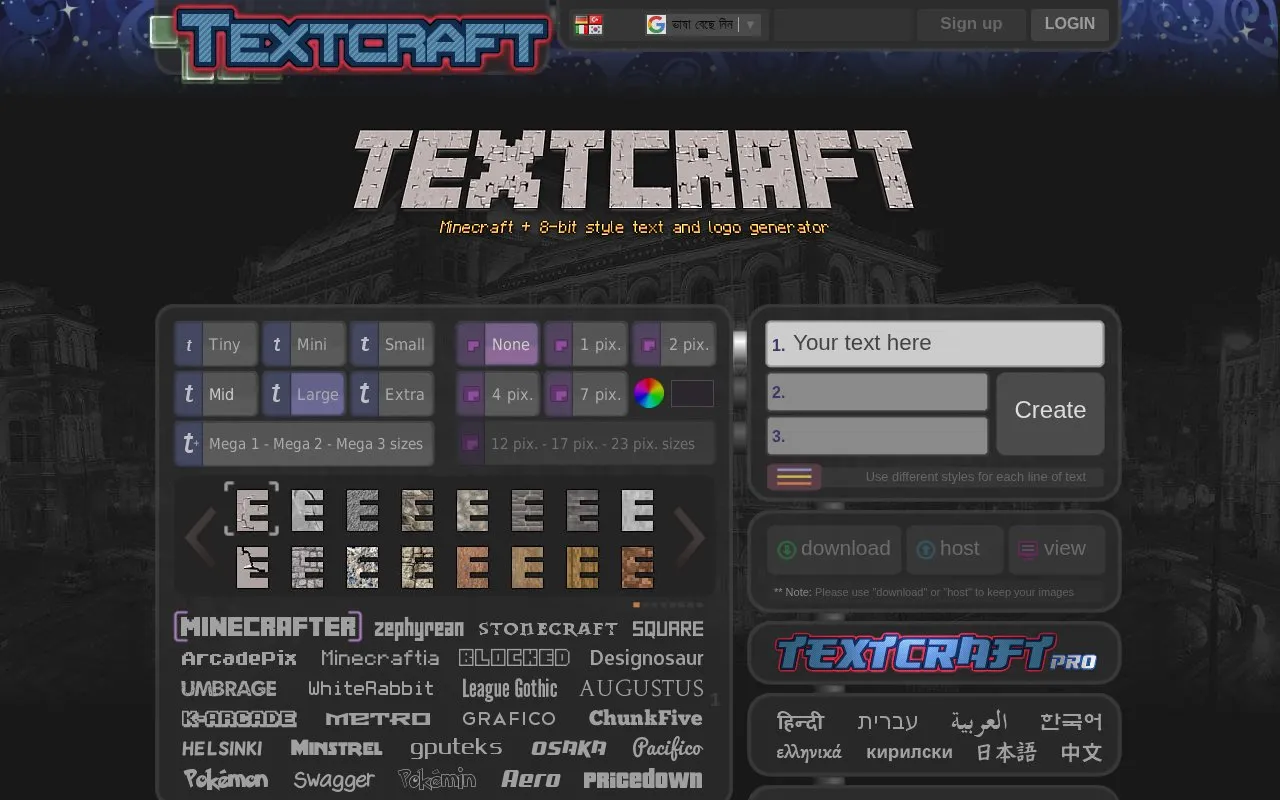Click the LOGIN button
Viewport: 1280px width, 800px height.
1070,24
